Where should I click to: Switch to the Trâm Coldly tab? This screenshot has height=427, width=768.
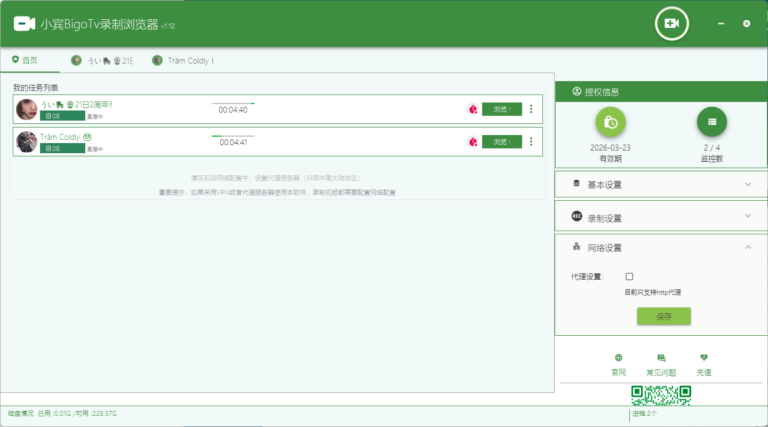click(183, 61)
